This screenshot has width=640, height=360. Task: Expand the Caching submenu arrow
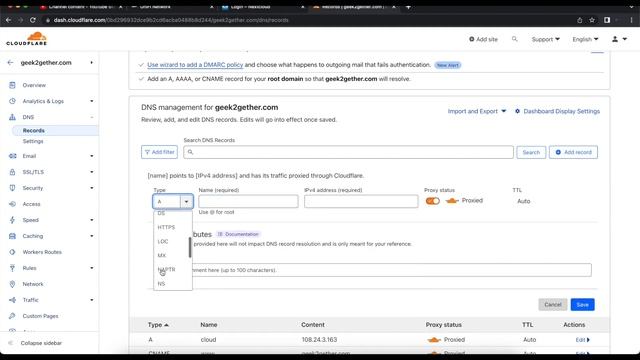point(91,236)
